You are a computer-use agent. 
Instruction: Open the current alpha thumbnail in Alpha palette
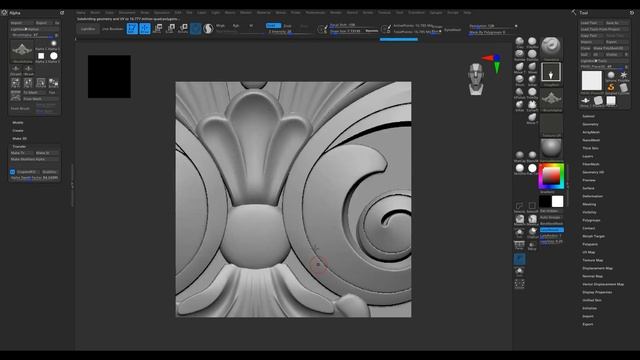coord(22,50)
